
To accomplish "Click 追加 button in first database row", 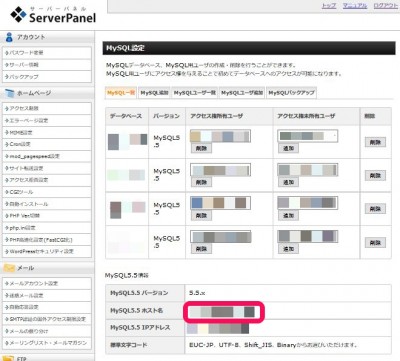I will pos(288,149).
